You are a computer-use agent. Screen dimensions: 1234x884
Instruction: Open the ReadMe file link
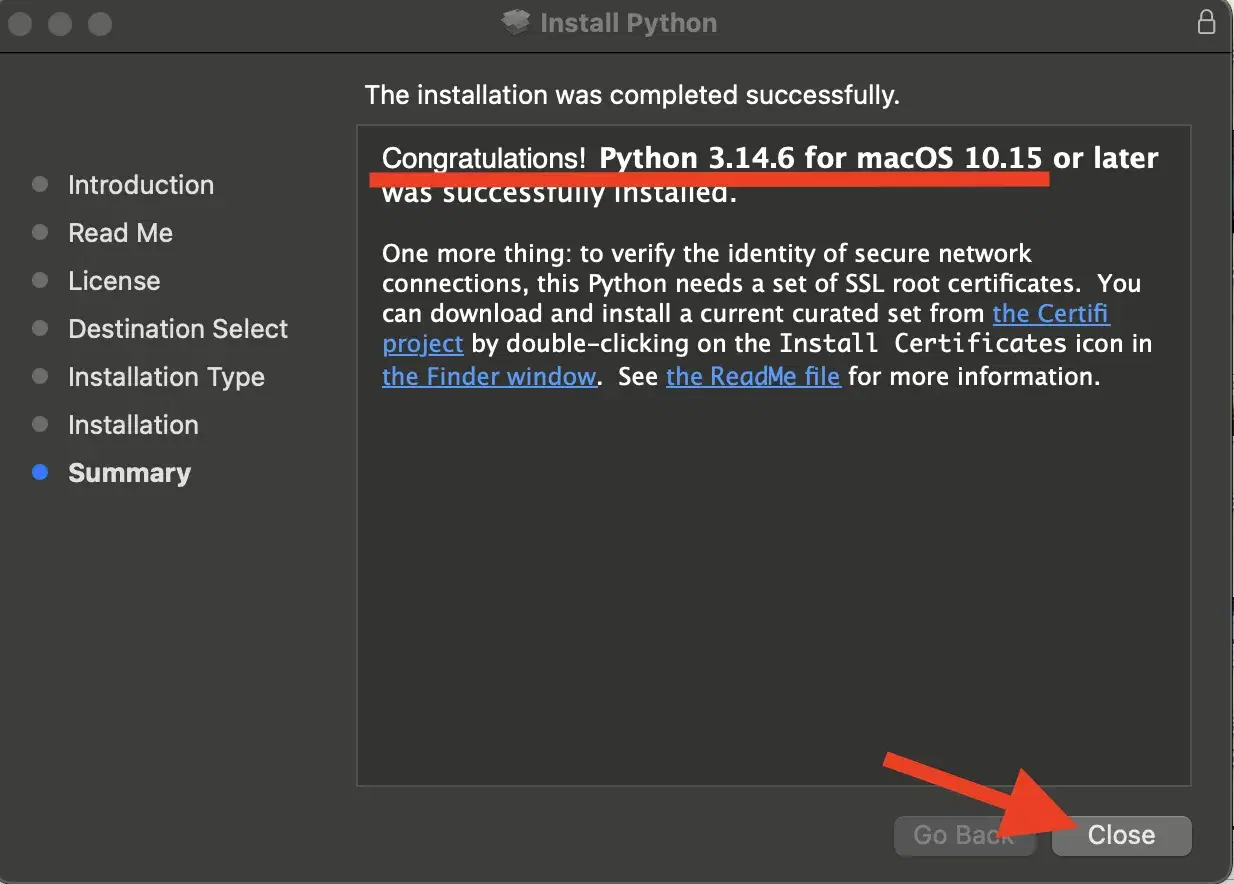click(x=753, y=377)
